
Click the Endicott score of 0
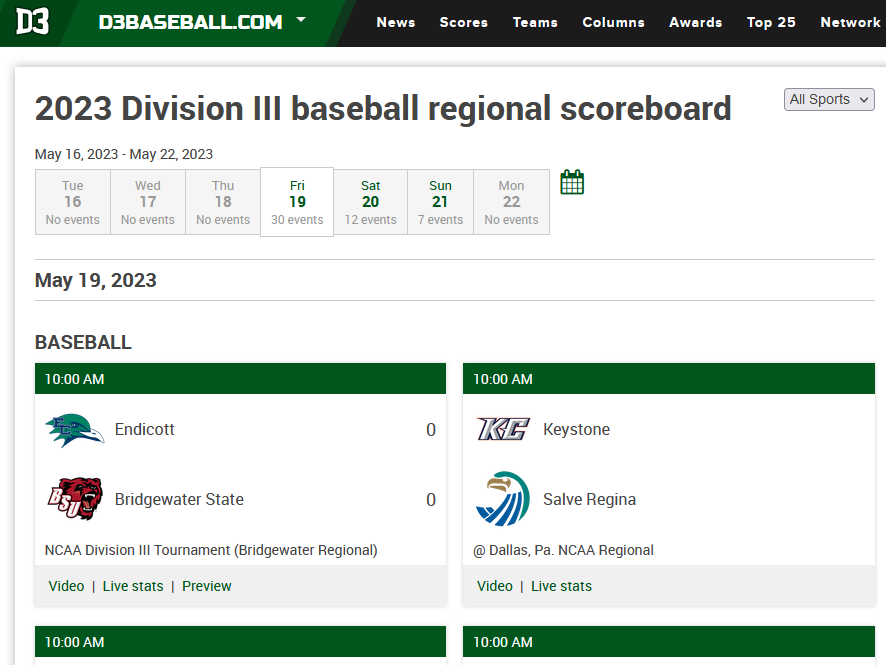coord(431,430)
